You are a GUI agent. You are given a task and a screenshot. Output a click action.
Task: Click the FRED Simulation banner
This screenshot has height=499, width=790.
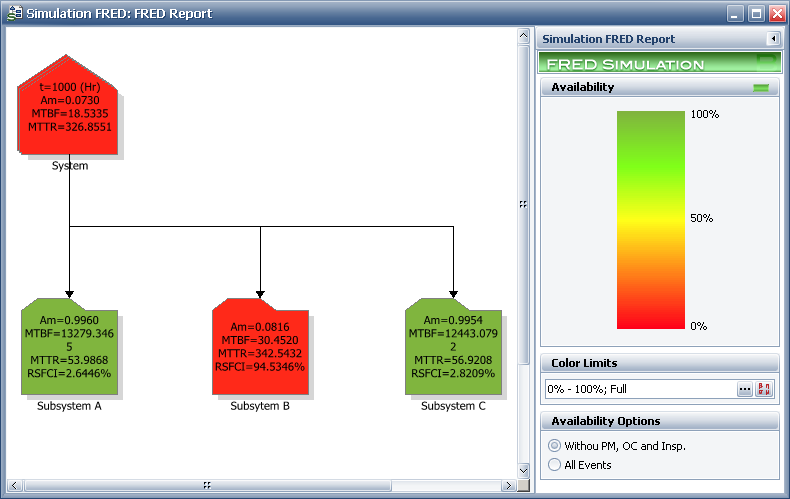pyautogui.click(x=658, y=63)
